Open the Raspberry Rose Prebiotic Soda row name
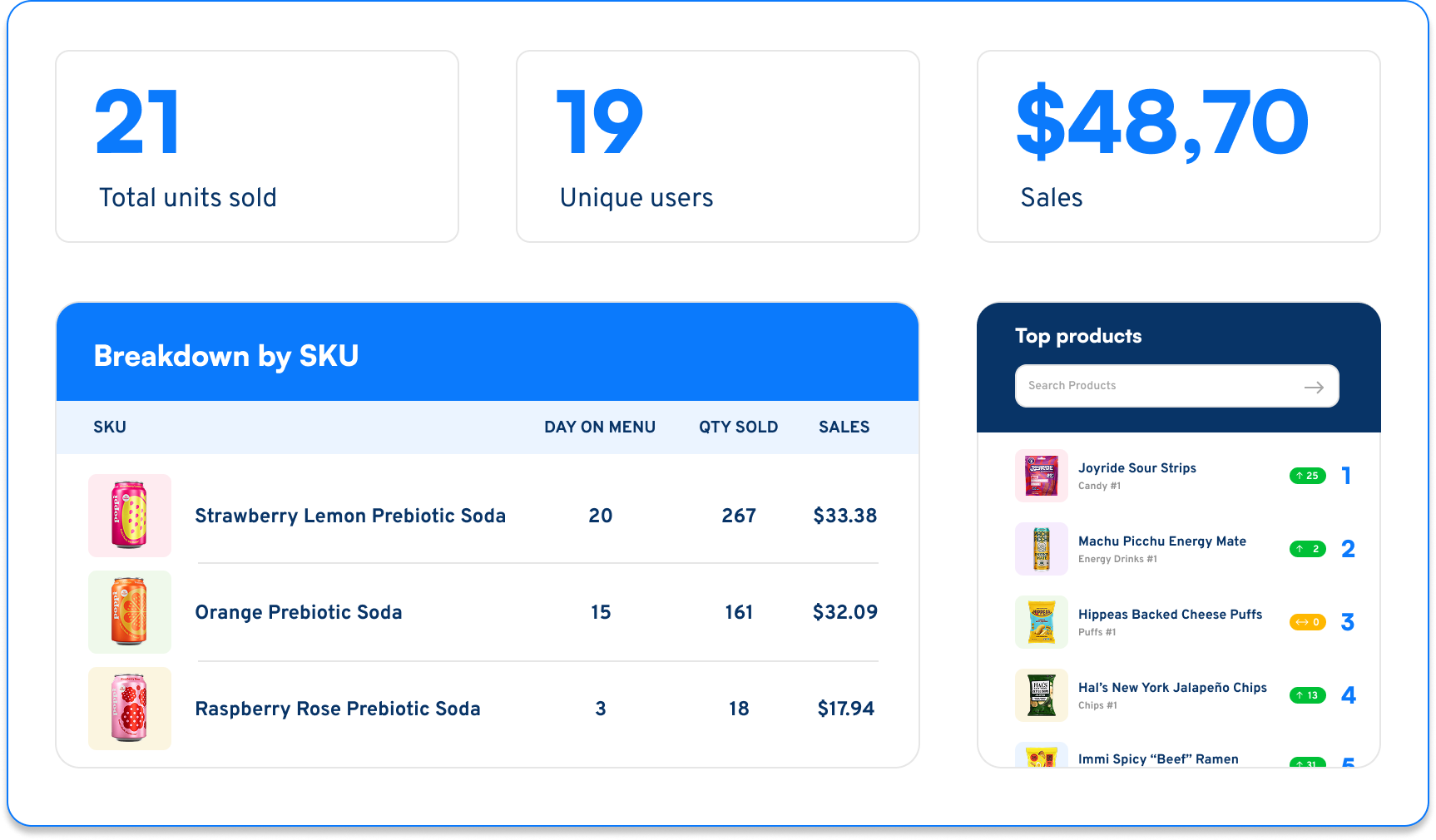The image size is (1436, 840). (338, 709)
